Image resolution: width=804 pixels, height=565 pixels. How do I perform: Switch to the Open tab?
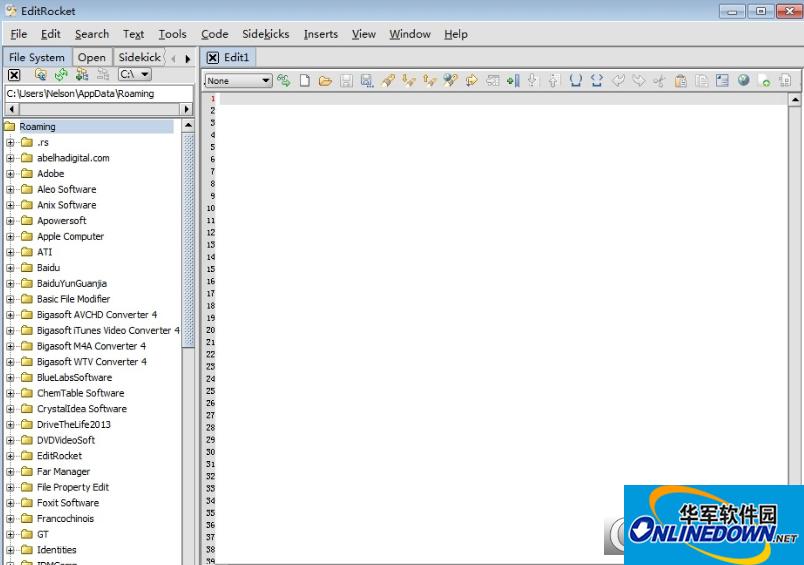click(x=92, y=57)
